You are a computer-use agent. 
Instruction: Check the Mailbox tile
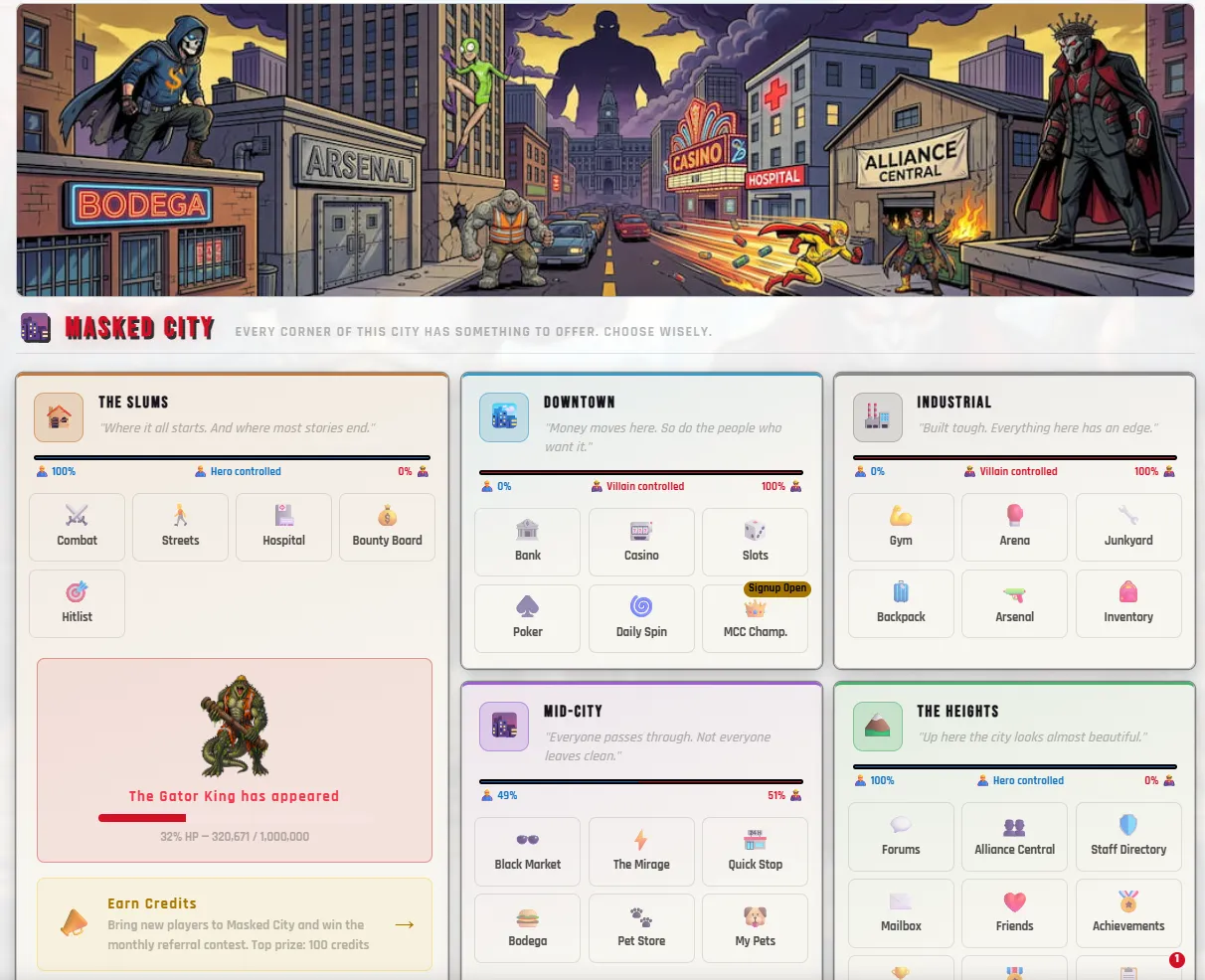(901, 912)
